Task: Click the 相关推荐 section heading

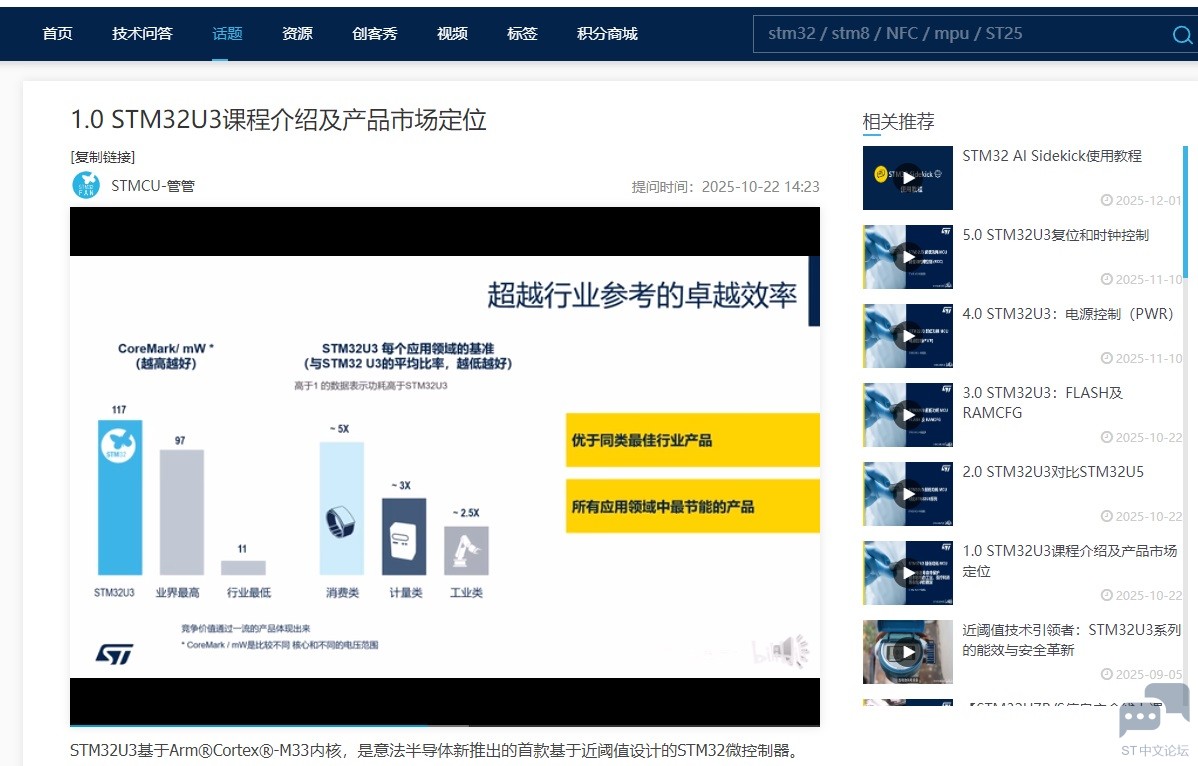Action: tap(898, 121)
